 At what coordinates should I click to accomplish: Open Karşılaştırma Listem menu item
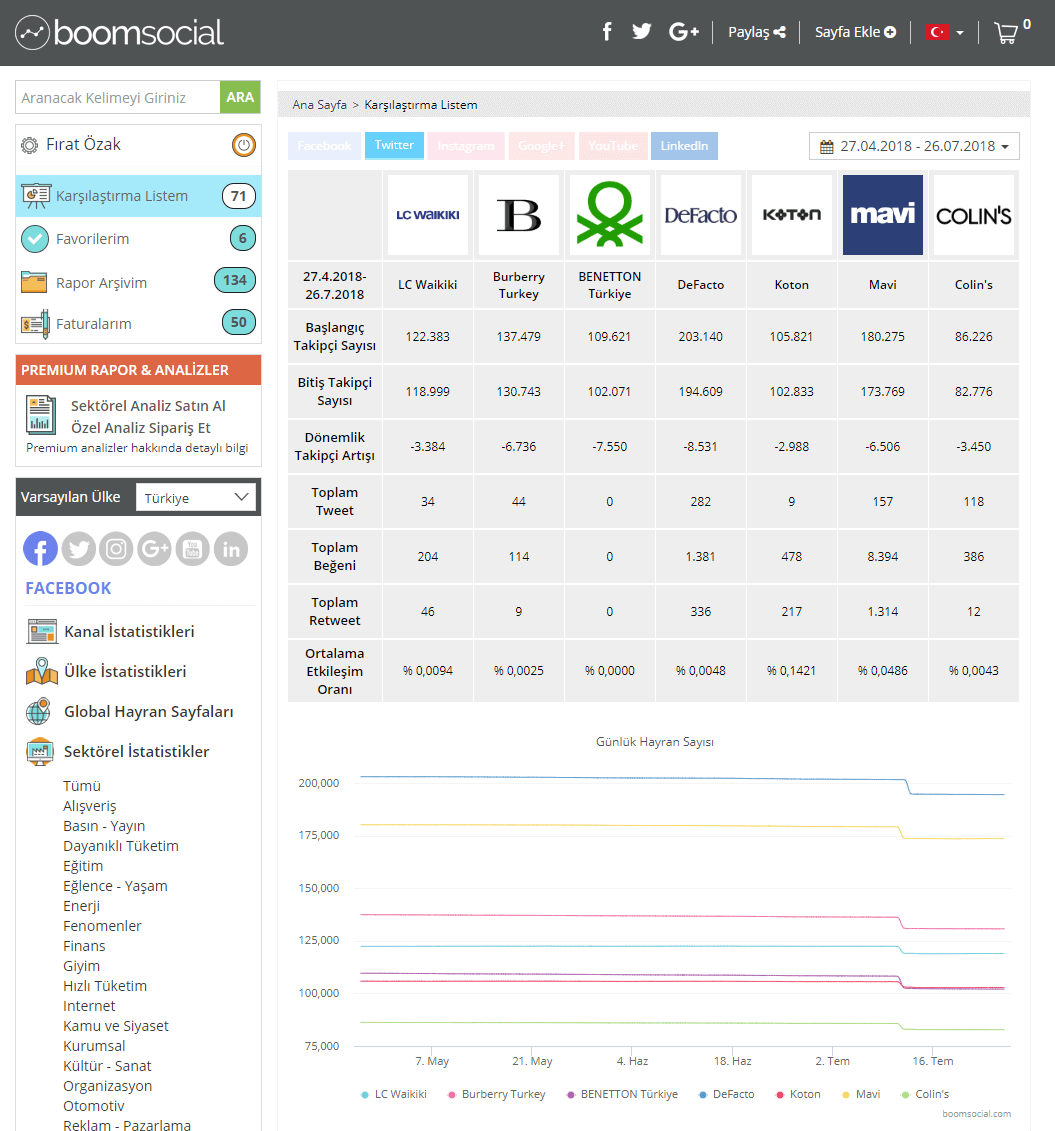[x=138, y=196]
